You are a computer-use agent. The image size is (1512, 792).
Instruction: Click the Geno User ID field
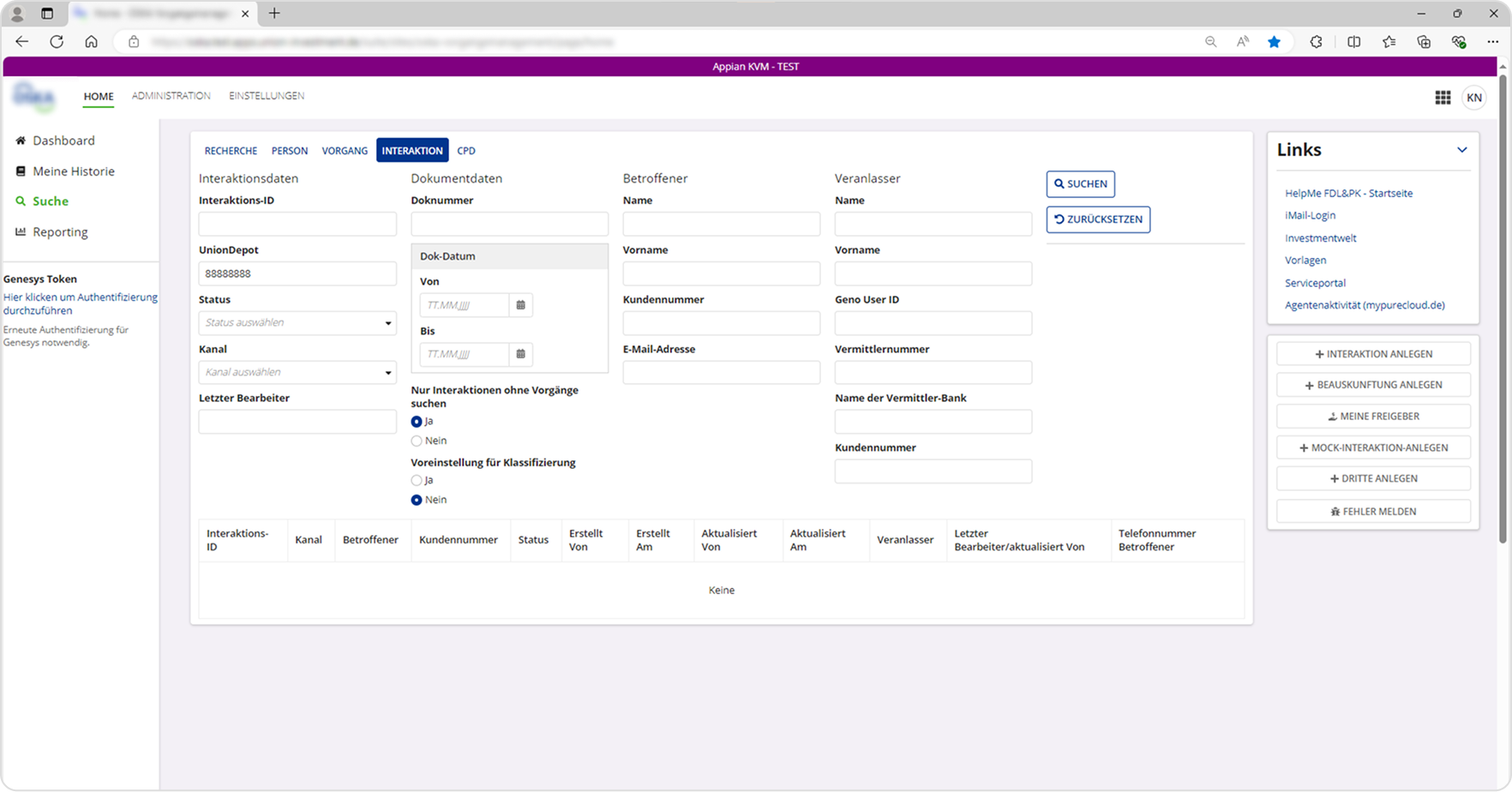point(933,323)
